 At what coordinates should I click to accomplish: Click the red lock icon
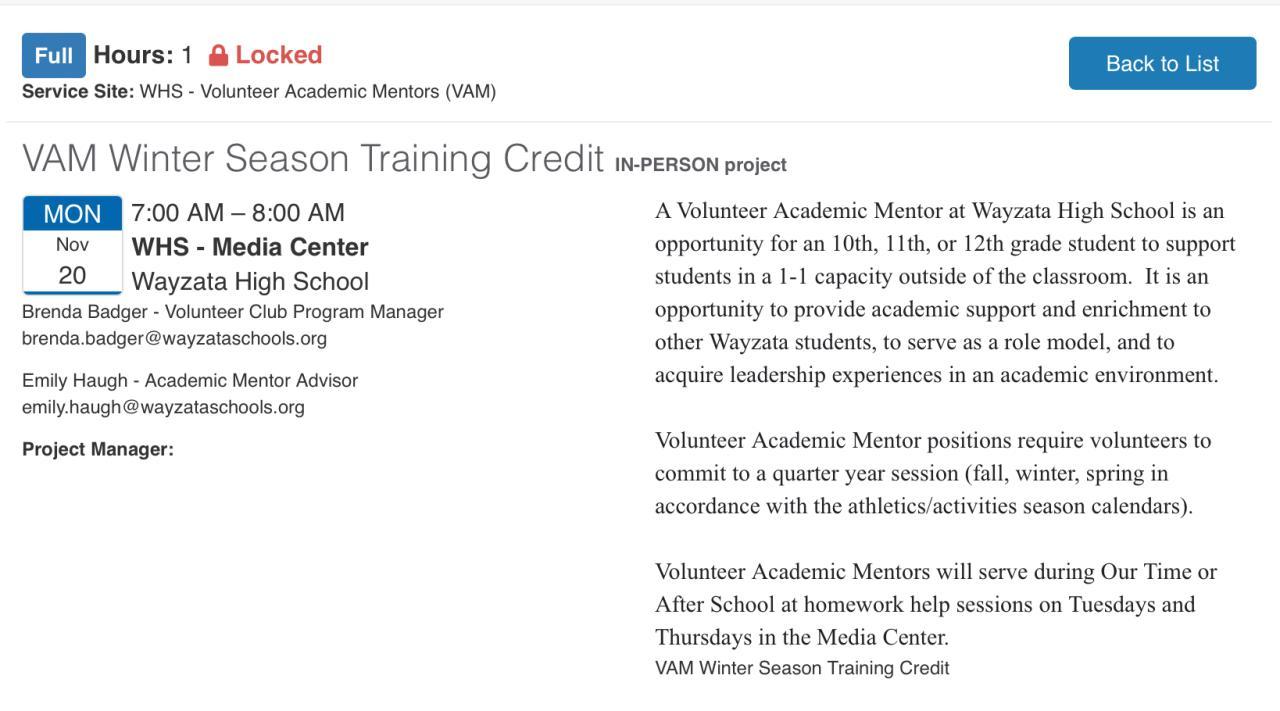[218, 56]
